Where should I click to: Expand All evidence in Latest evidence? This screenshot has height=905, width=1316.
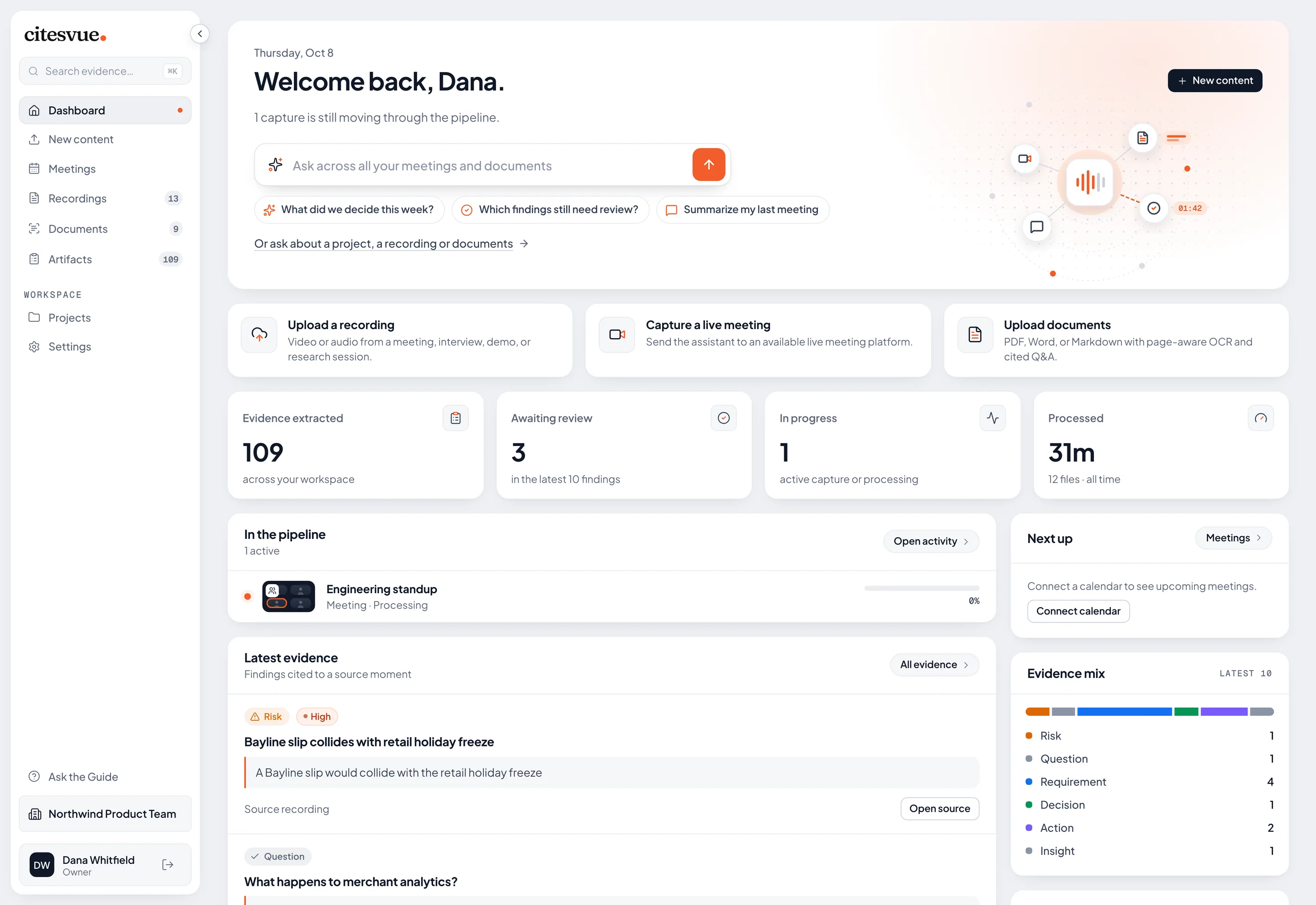934,665
